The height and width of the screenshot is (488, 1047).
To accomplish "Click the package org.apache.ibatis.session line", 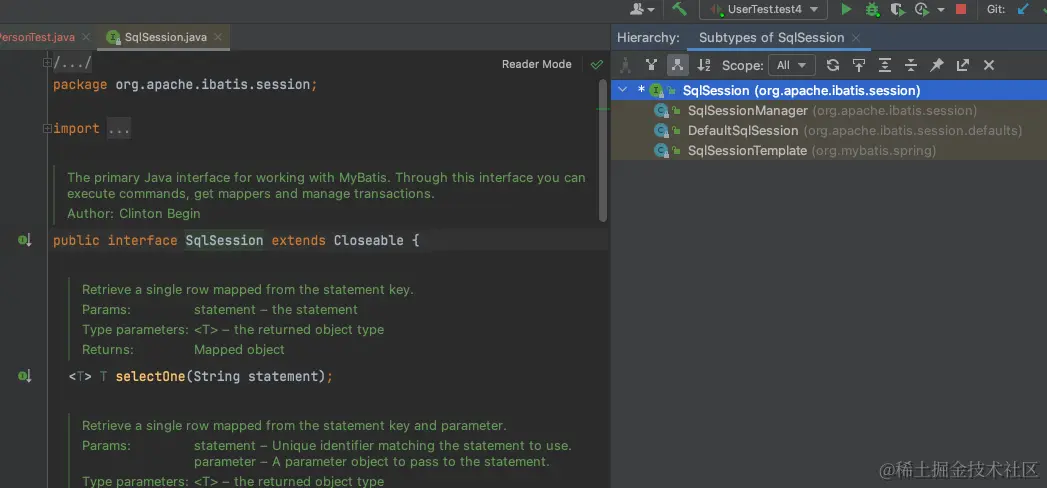I will [x=186, y=85].
